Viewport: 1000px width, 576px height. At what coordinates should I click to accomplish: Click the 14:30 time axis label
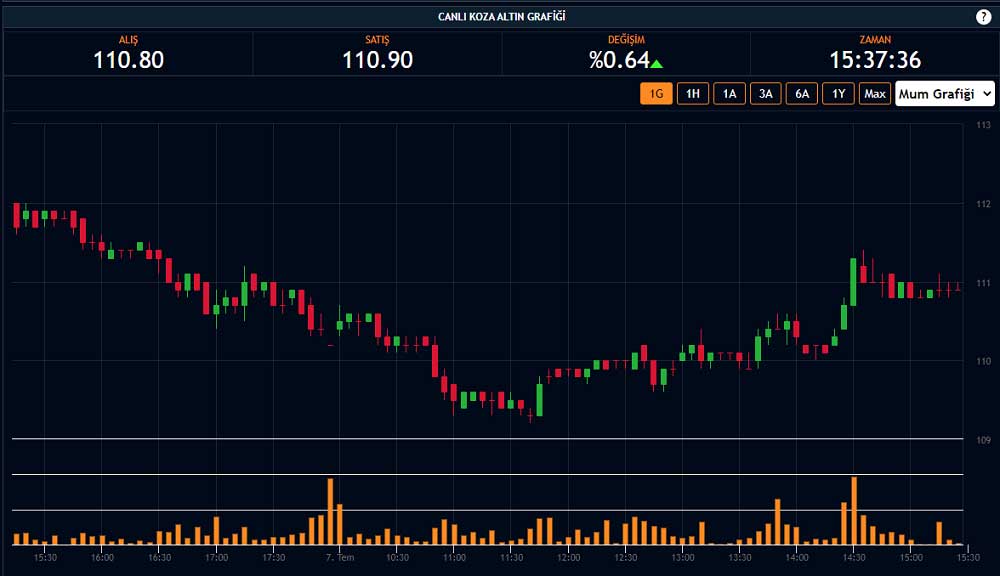tap(854, 558)
